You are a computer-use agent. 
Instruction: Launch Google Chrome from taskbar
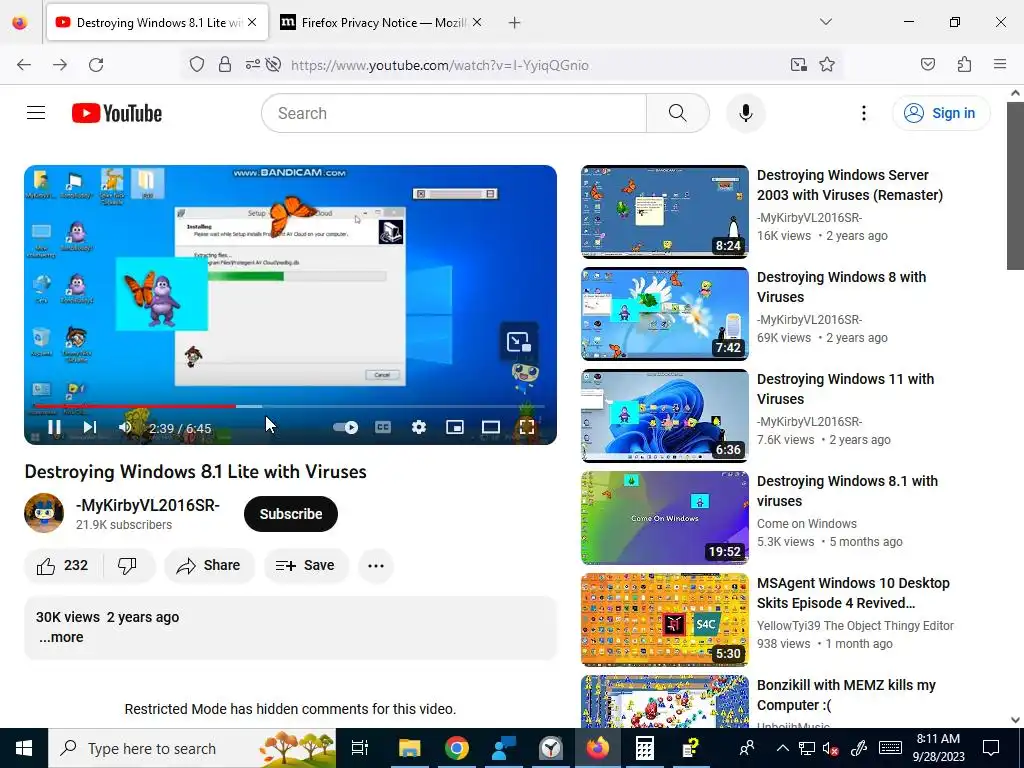456,748
